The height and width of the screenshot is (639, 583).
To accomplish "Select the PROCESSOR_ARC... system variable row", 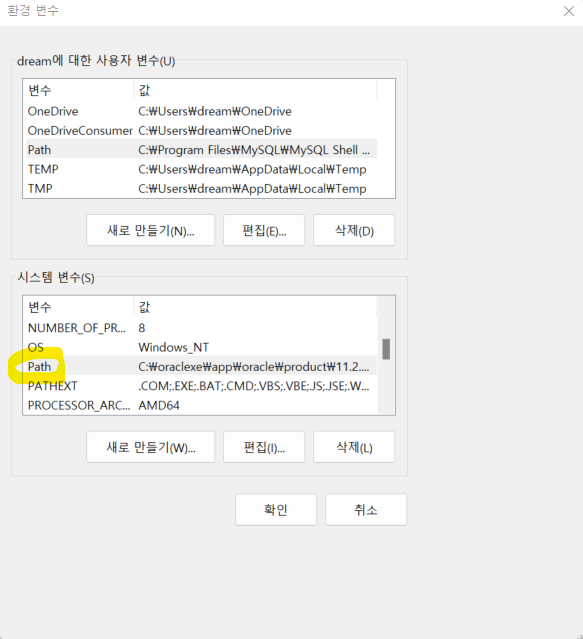I will click(x=202, y=405).
